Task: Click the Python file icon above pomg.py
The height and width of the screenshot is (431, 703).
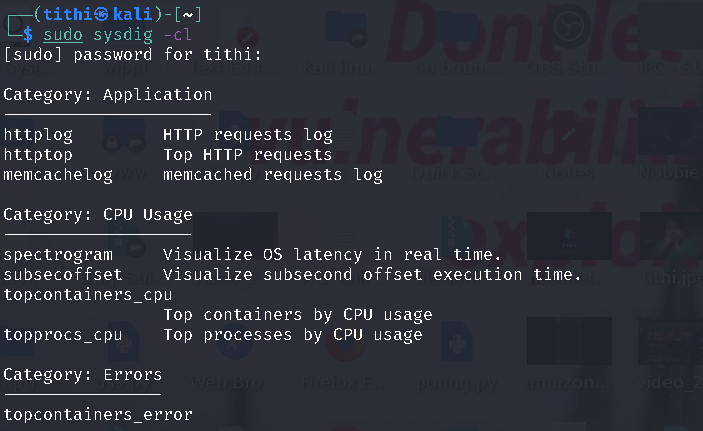Action: pyautogui.click(x=457, y=342)
